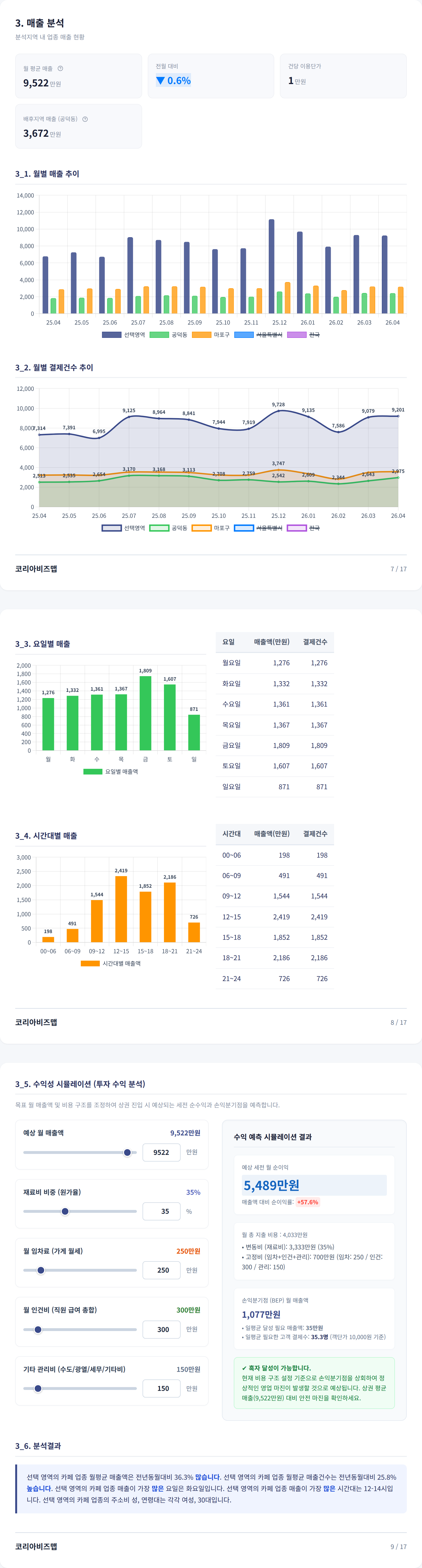Click the 재료비 비중 (원가율) slider handle
The width and height of the screenshot is (422, 1568).
65,1211
